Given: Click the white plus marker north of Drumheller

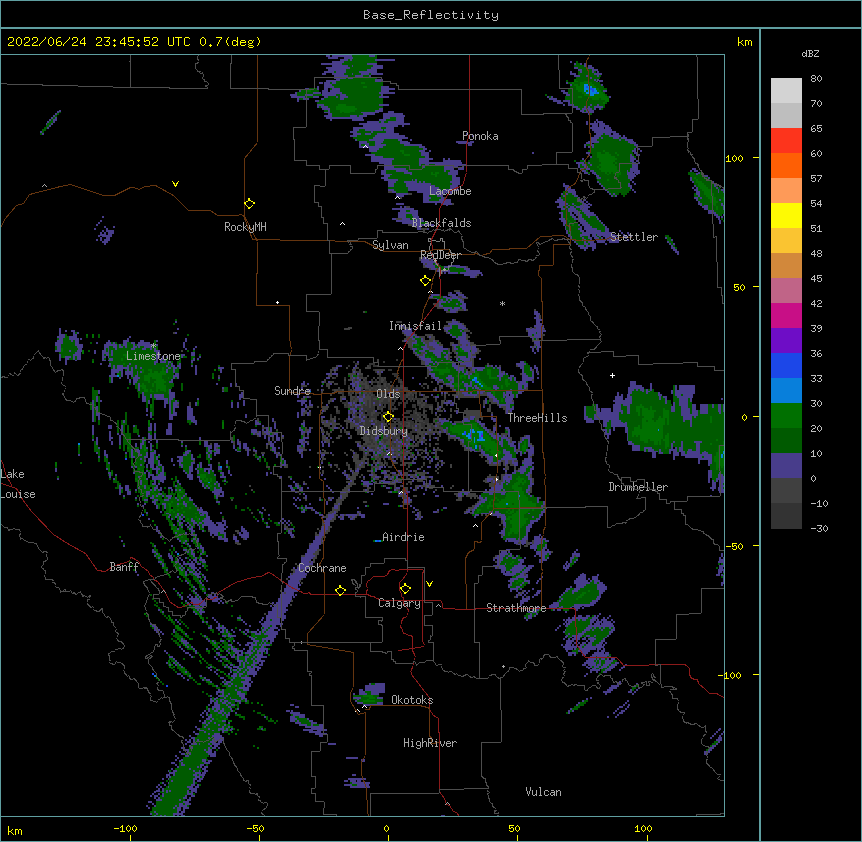Looking at the screenshot, I should point(612,375).
